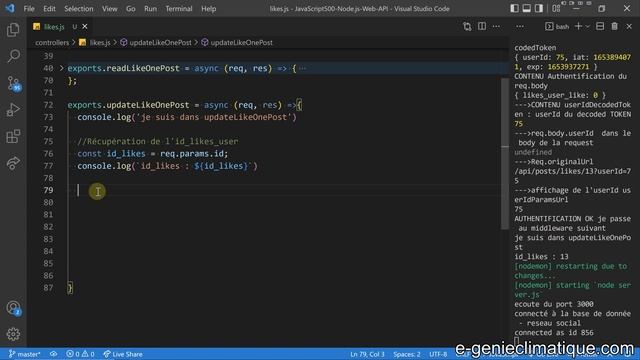Image resolution: width=640 pixels, height=360 pixels.
Task: Close the terminal panel
Action: click(x=629, y=27)
